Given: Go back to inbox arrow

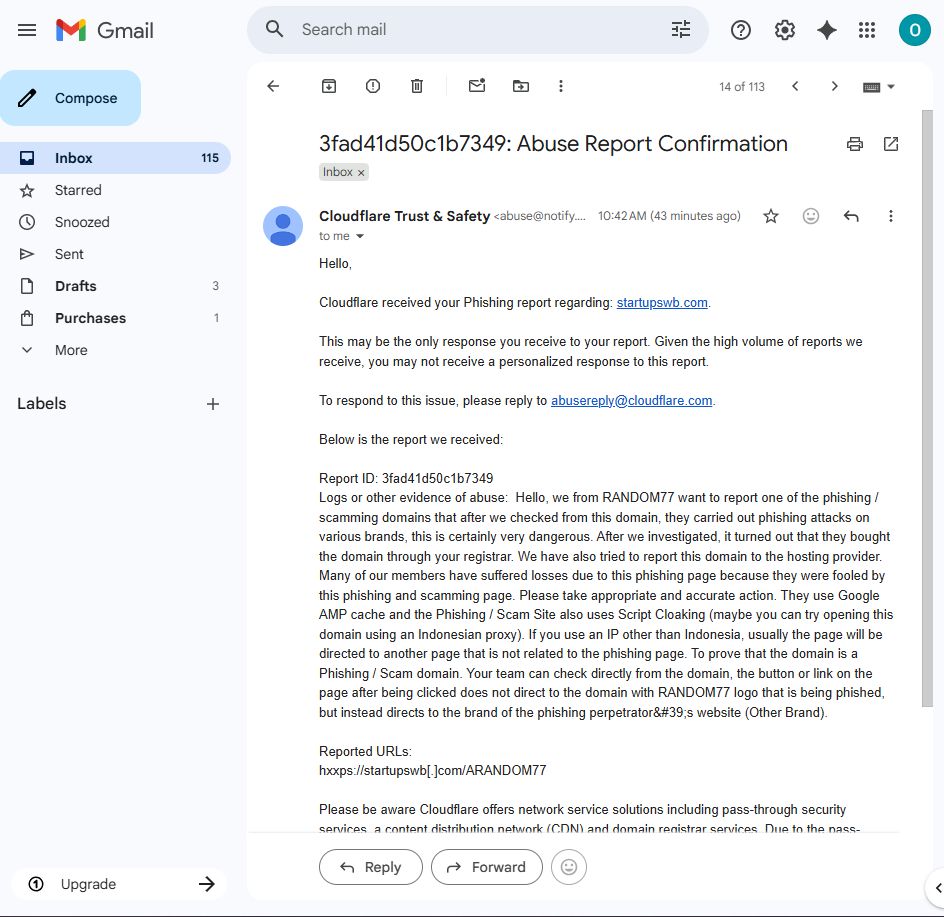Looking at the screenshot, I should point(273,86).
